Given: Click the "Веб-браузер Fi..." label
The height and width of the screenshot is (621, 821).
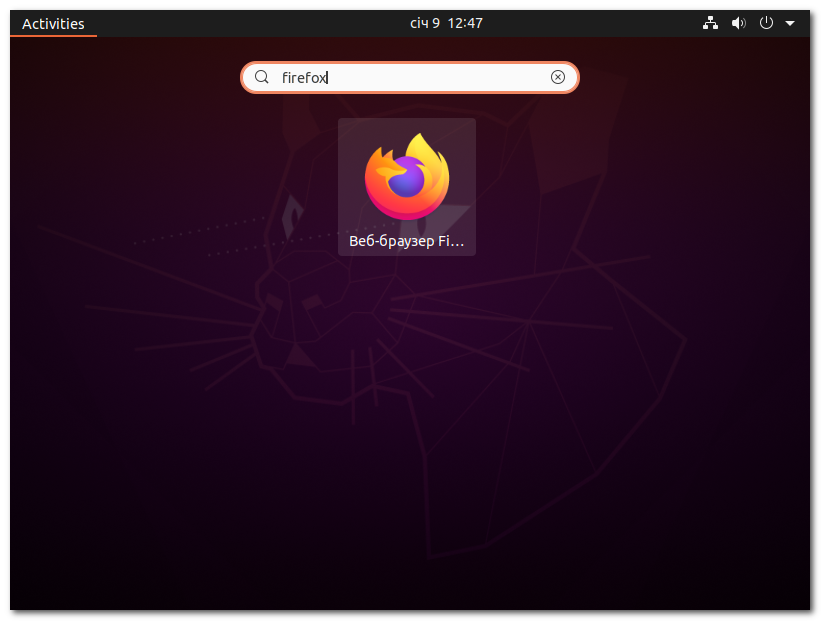Looking at the screenshot, I should (x=406, y=240).
